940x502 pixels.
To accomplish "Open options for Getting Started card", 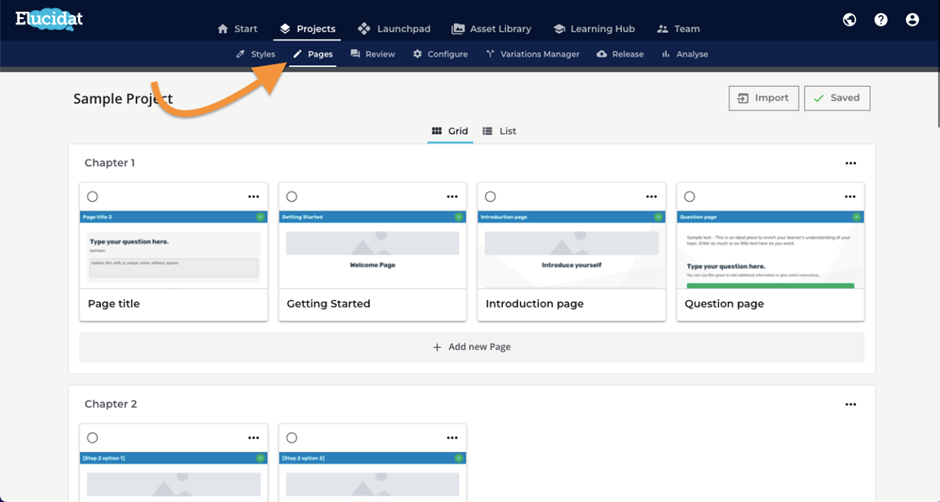I will pos(452,197).
